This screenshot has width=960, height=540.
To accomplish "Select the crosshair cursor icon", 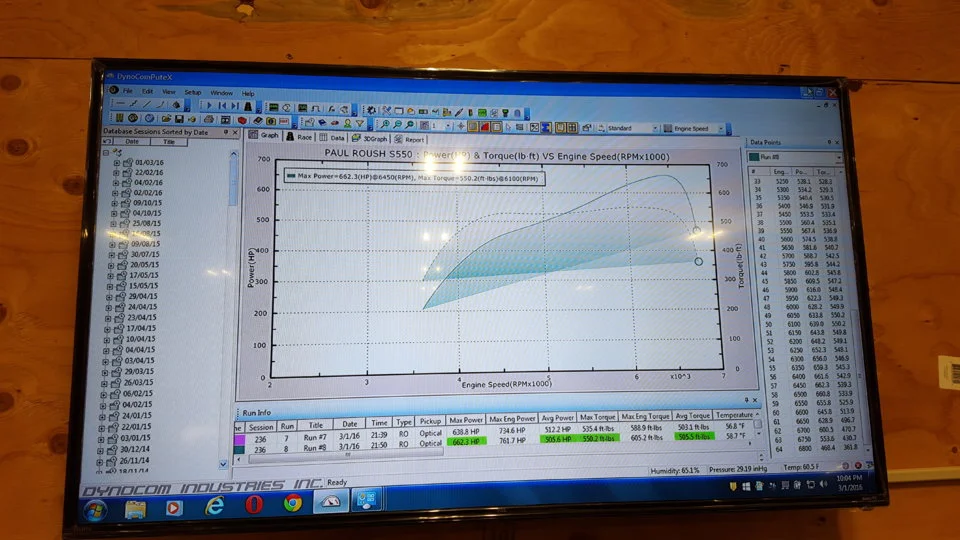I will click(x=461, y=126).
